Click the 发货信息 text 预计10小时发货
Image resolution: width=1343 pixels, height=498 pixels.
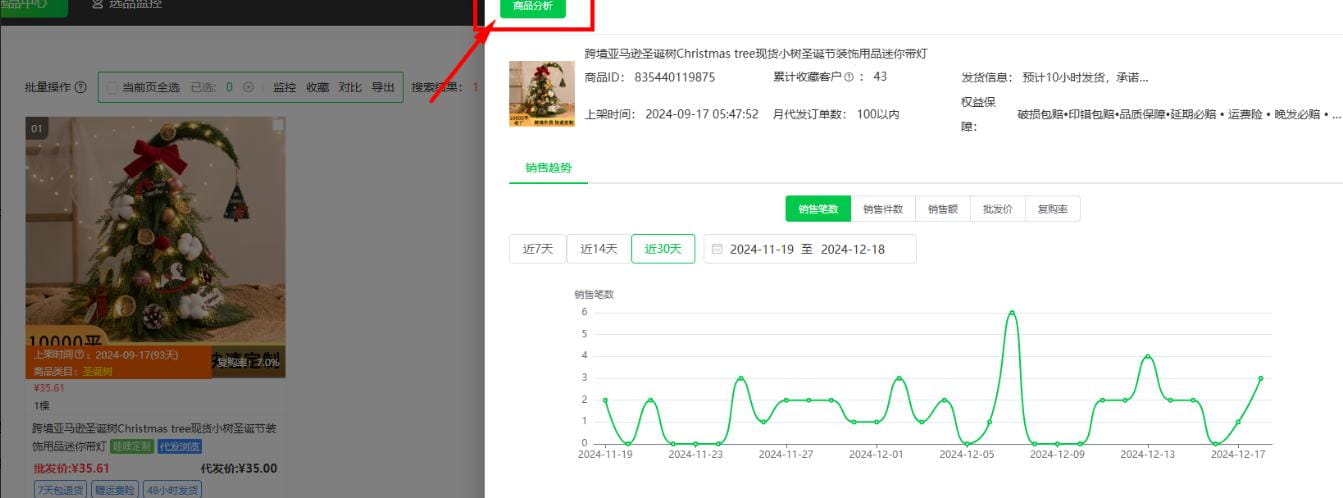[1085, 77]
